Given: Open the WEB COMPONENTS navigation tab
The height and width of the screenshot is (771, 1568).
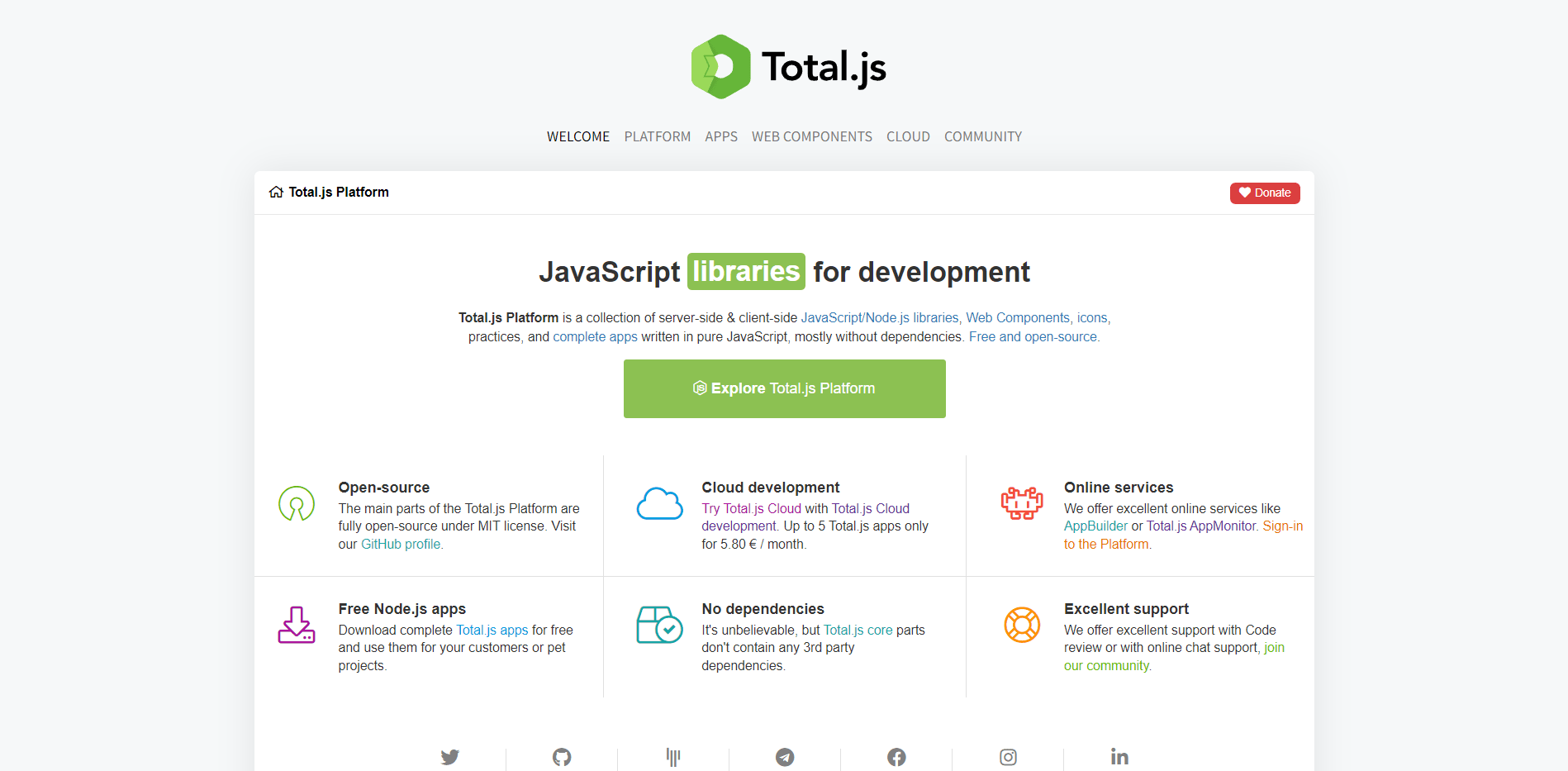Looking at the screenshot, I should [811, 136].
